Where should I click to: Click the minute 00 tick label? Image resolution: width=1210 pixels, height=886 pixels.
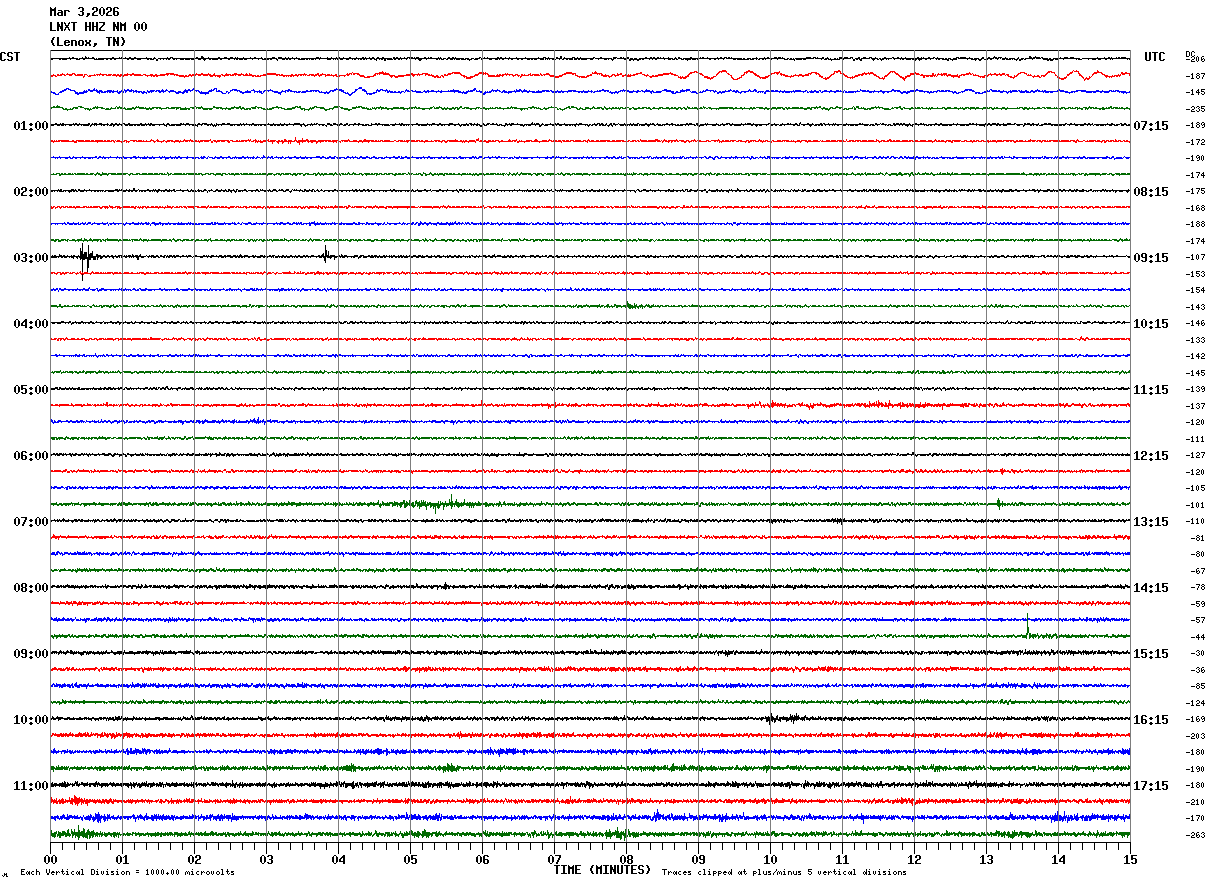50,859
